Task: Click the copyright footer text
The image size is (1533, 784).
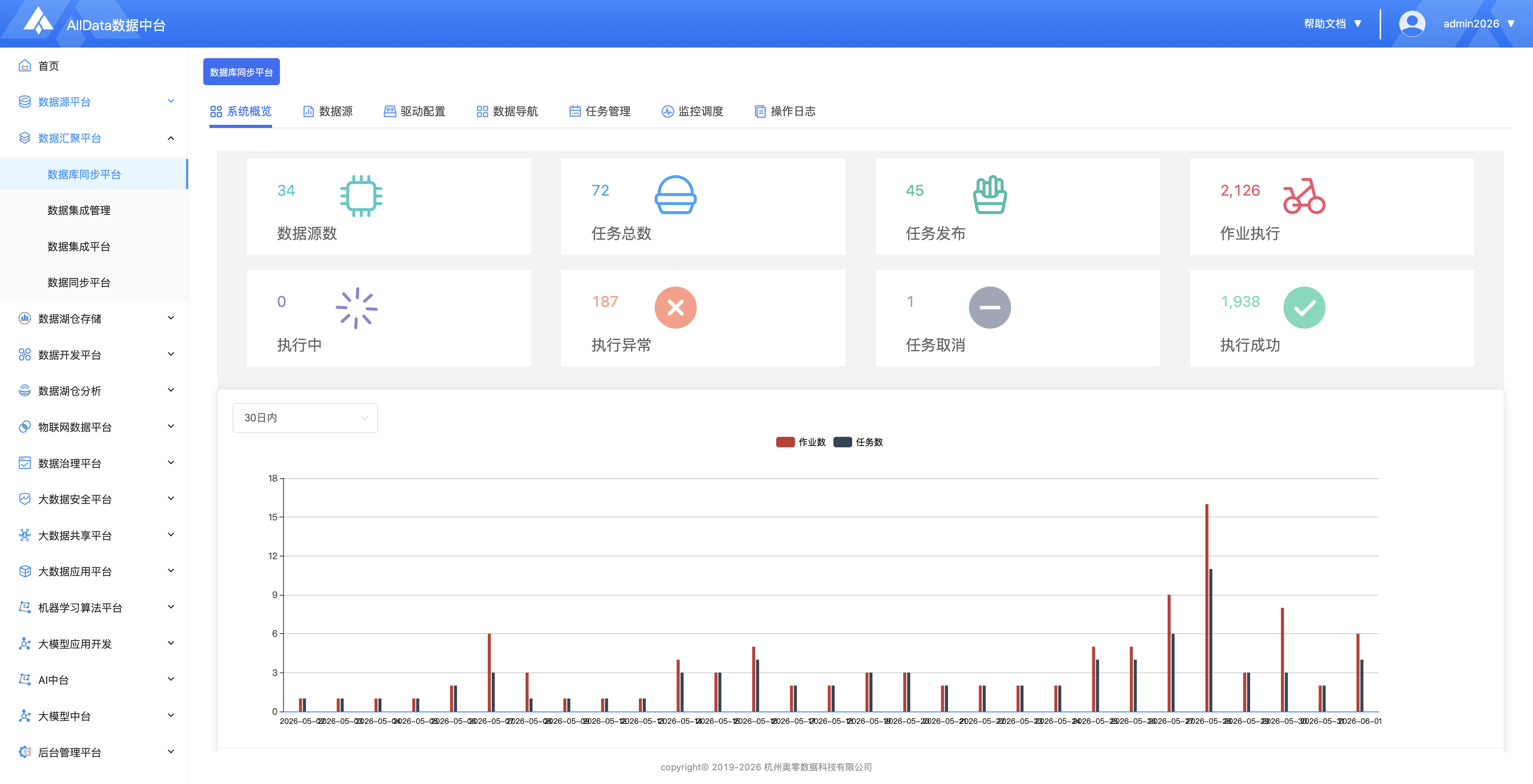Action: [766, 767]
